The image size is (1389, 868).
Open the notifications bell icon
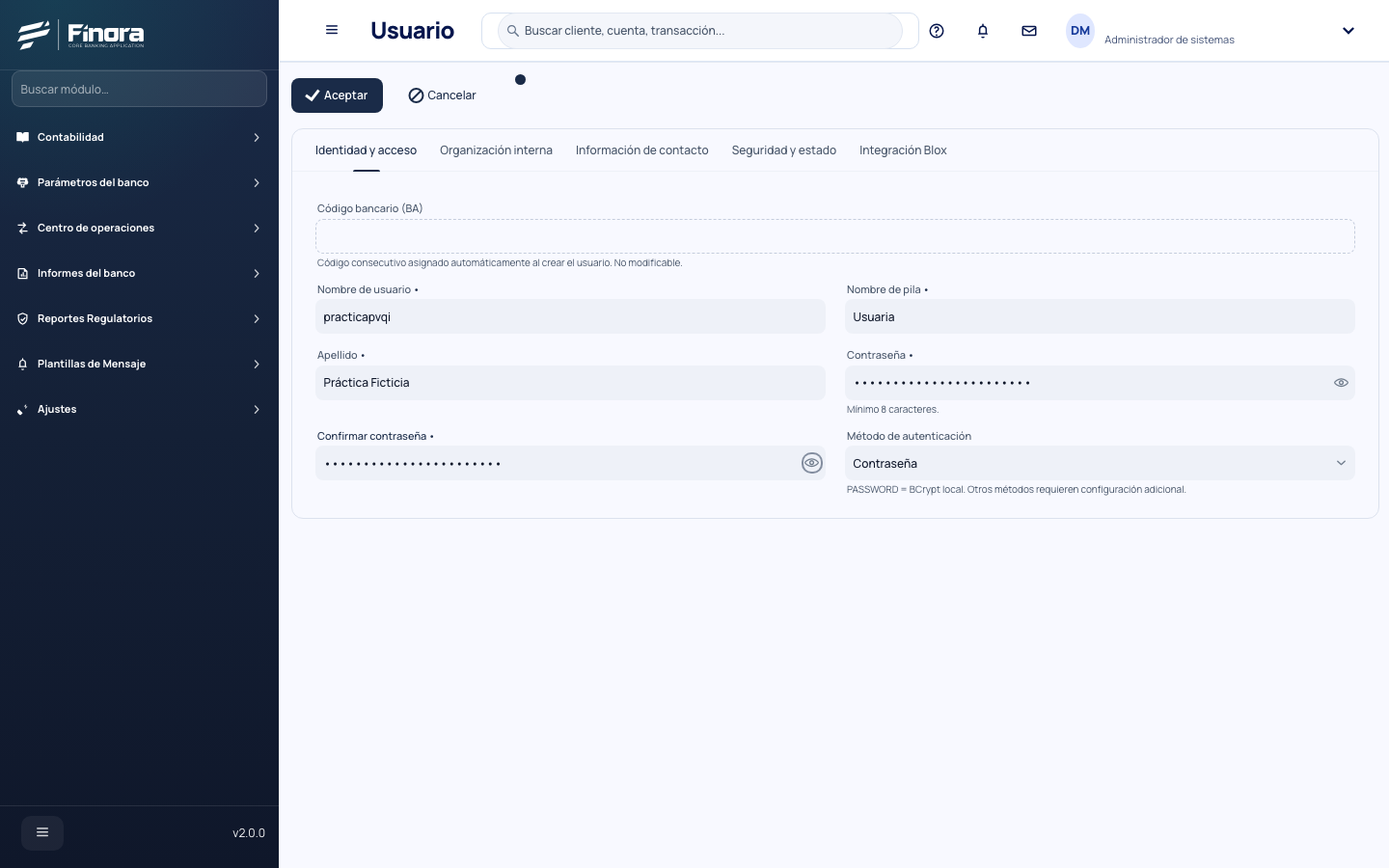(x=983, y=31)
